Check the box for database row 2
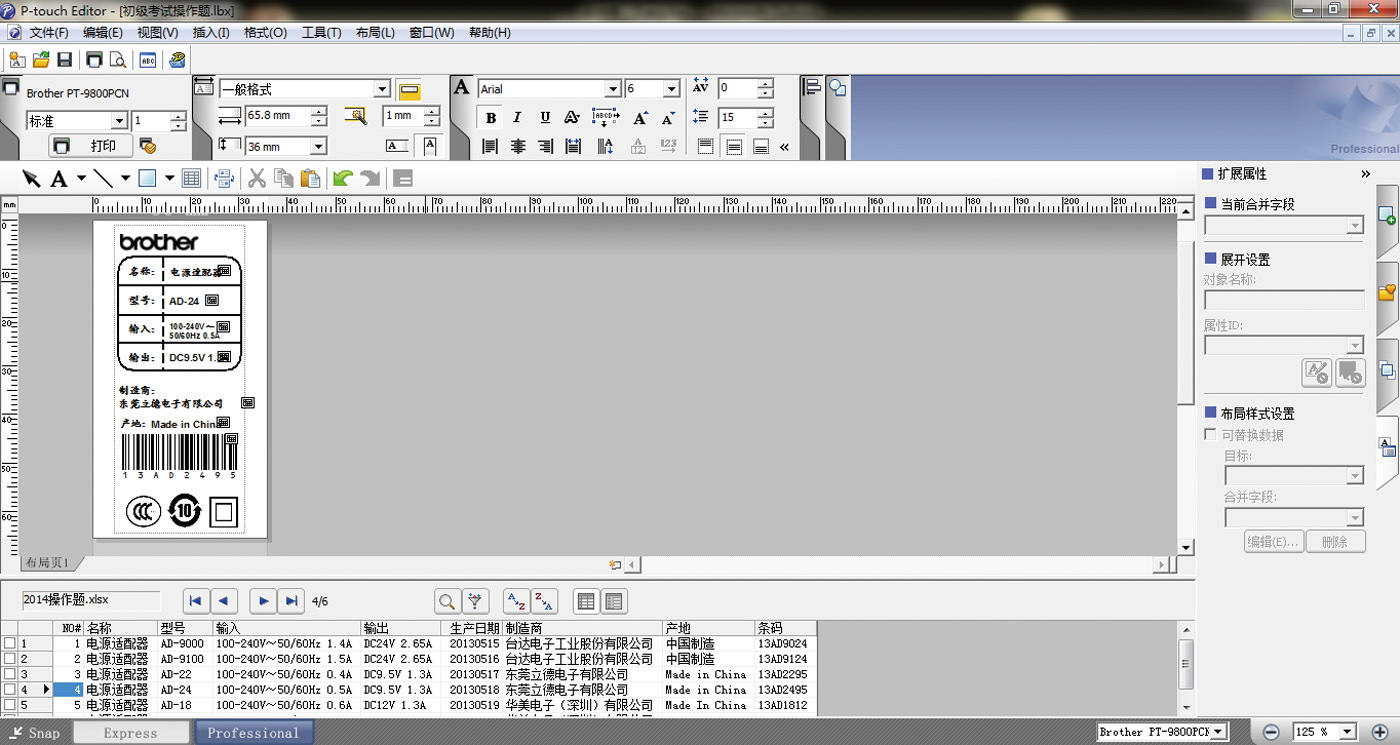Viewport: 1400px width, 745px height. (10, 659)
